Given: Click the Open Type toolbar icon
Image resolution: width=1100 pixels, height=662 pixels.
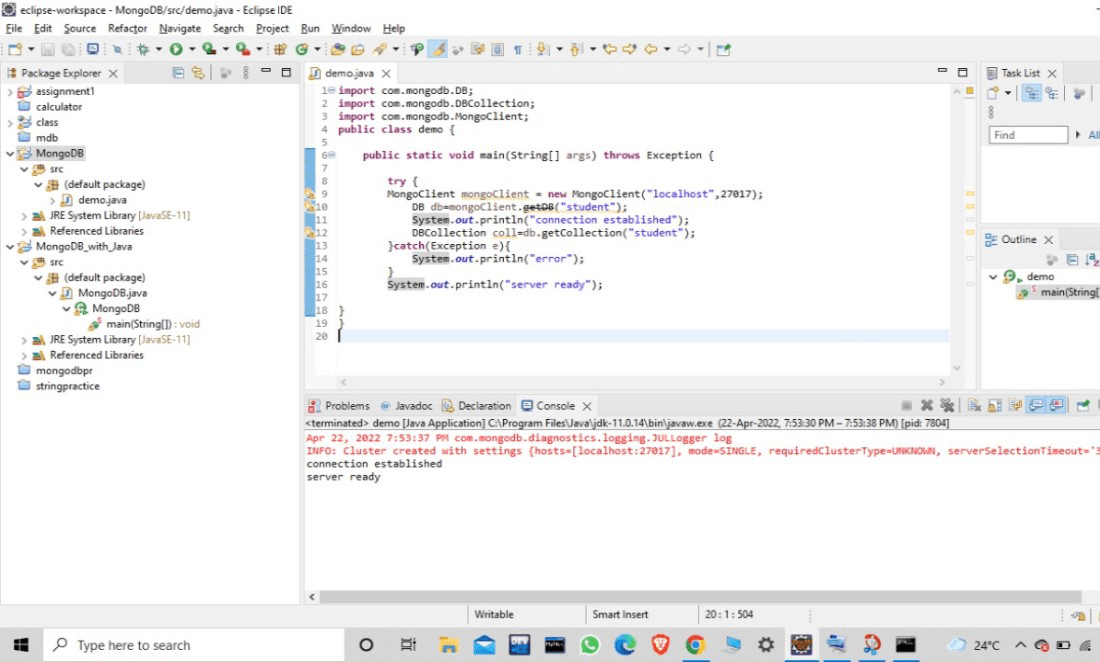Looking at the screenshot, I should coord(338,49).
